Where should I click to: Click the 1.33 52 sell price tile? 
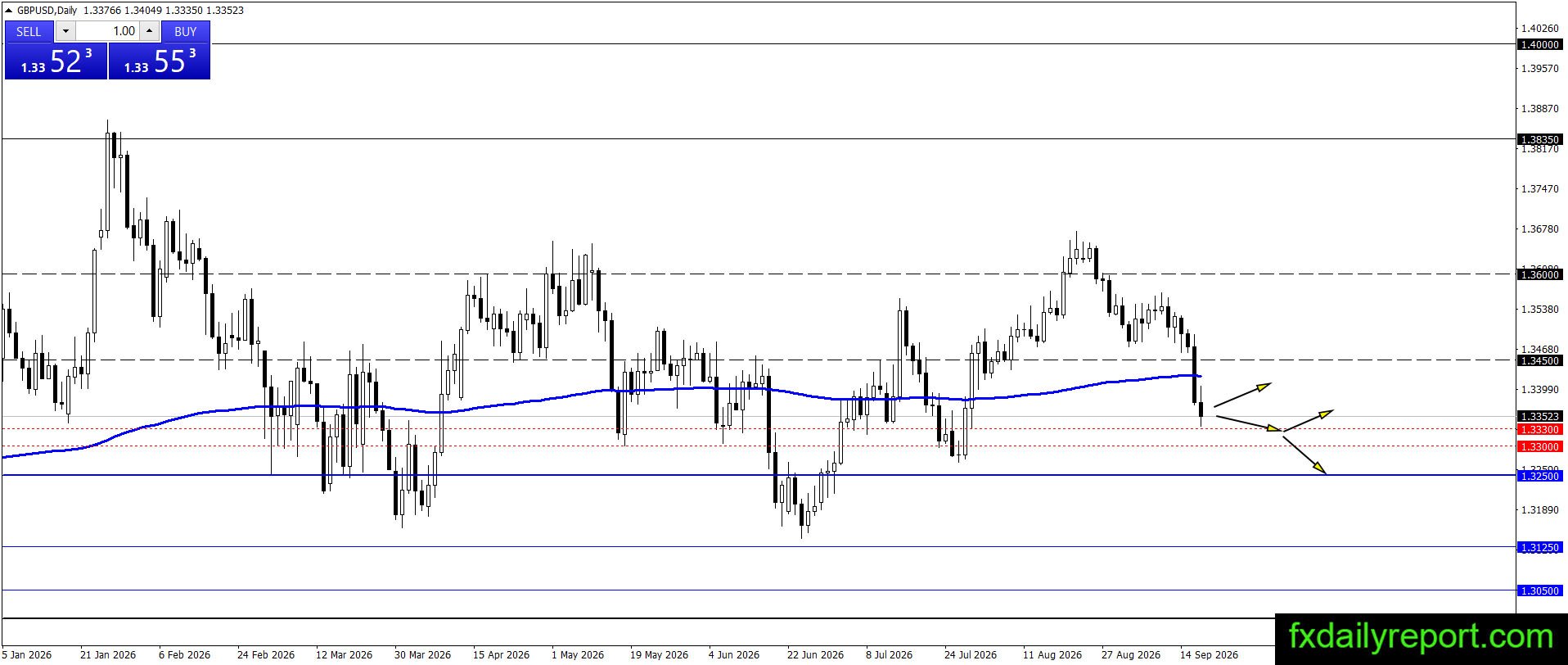(56, 61)
